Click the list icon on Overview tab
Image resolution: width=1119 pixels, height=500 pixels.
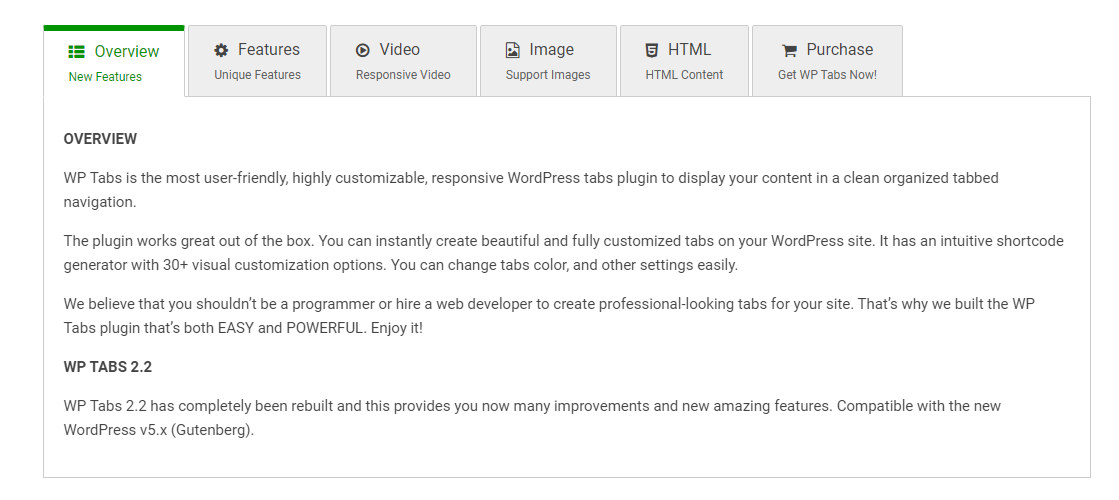76,51
